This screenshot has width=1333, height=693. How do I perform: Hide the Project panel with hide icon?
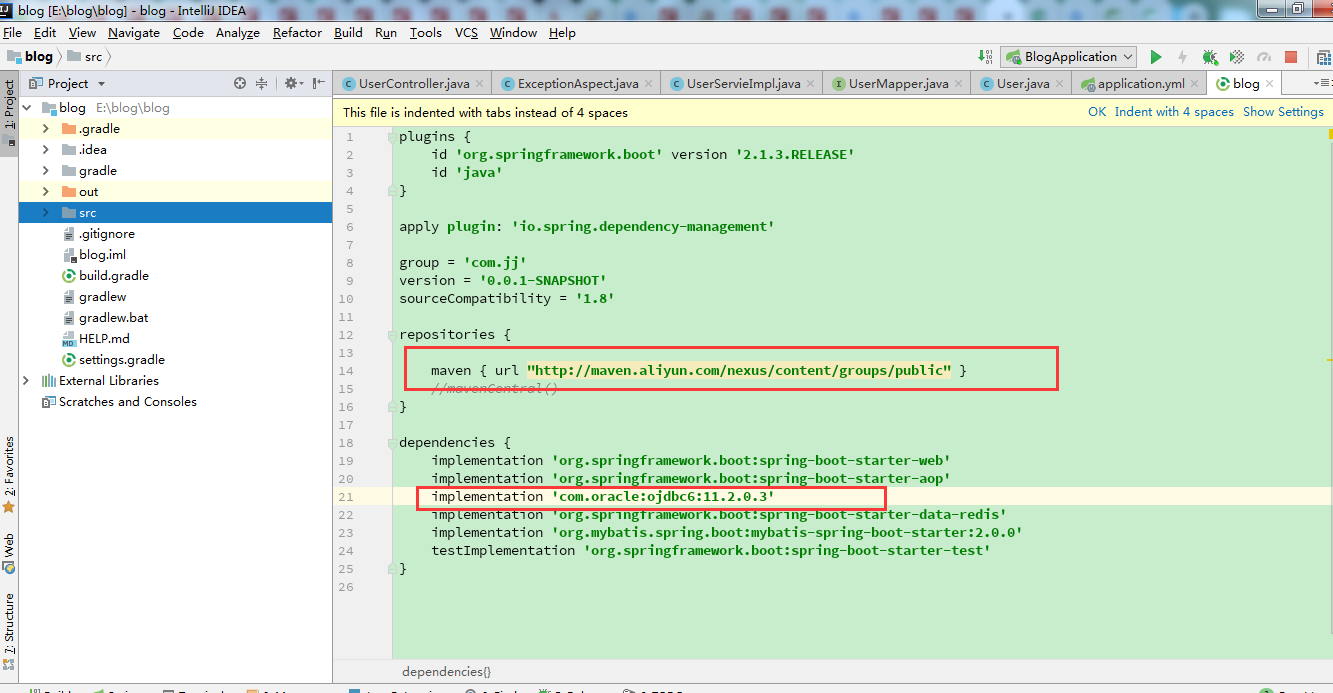(319, 83)
